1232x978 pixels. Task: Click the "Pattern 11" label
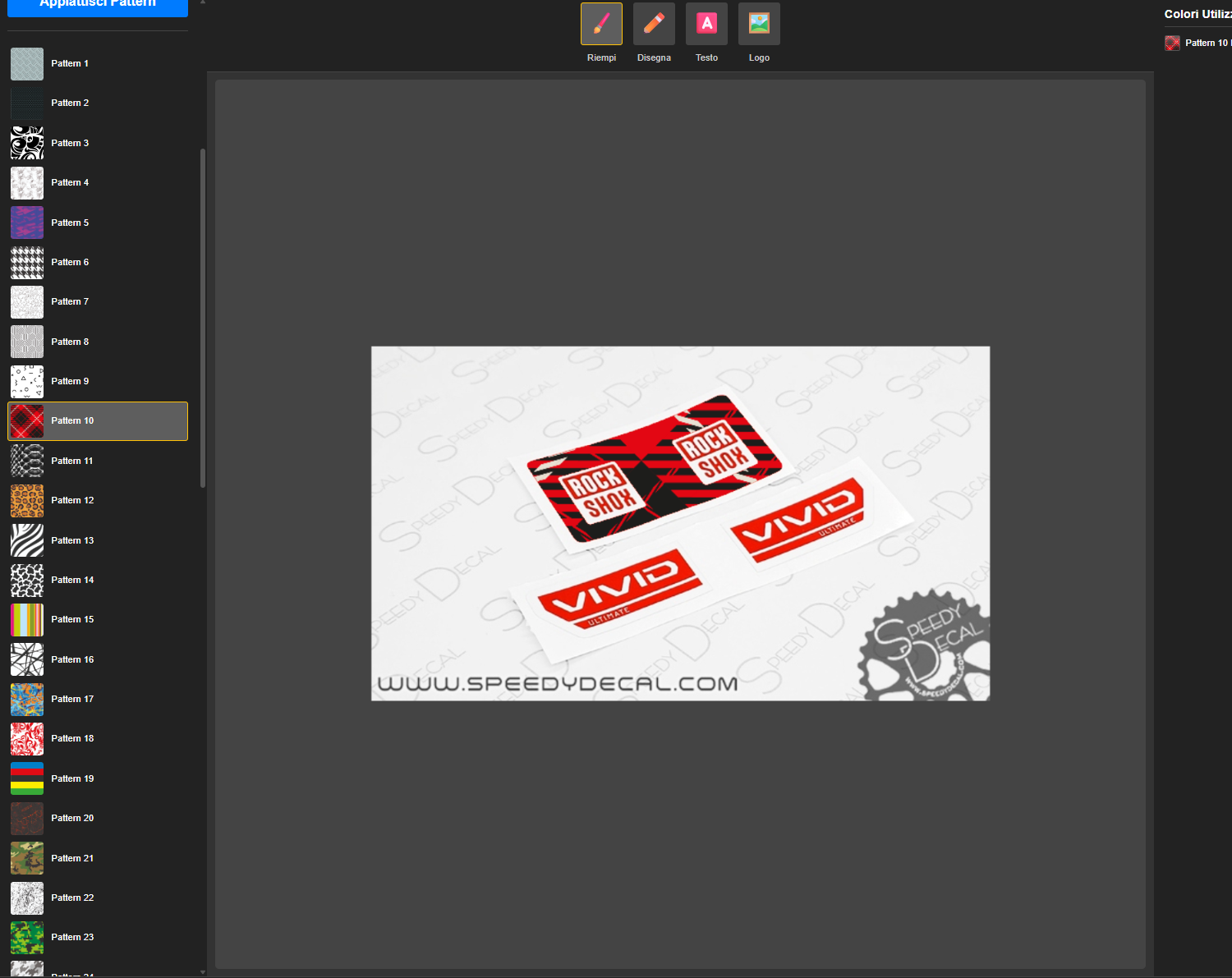coord(72,461)
